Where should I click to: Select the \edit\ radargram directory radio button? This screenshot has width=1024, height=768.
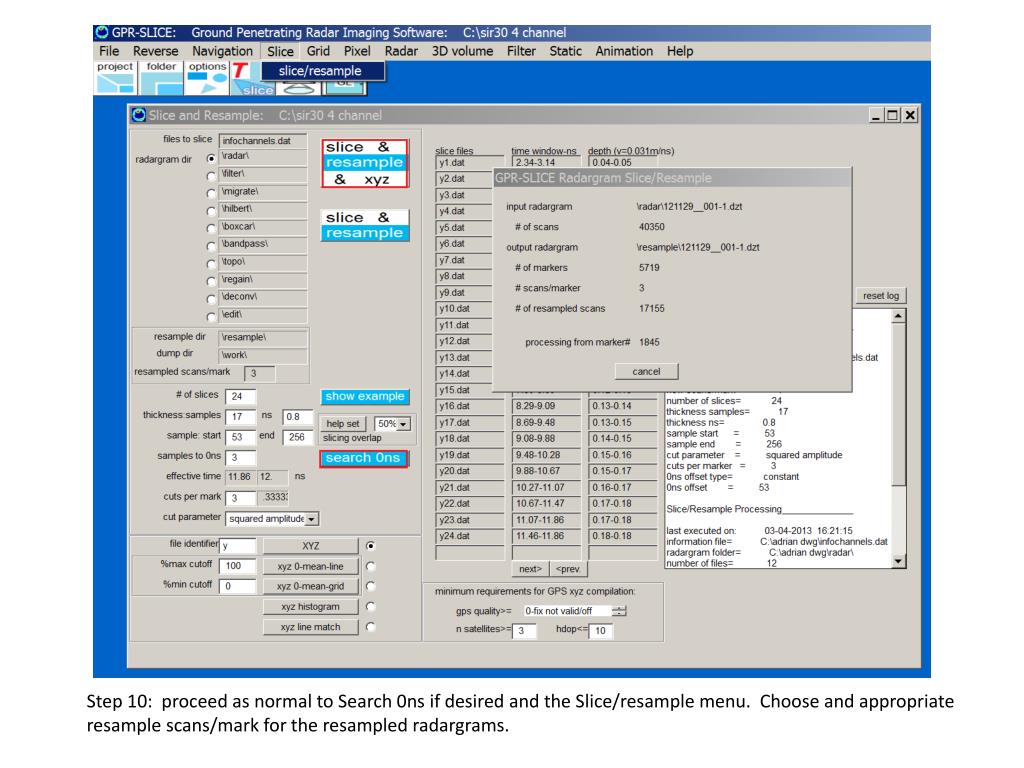click(210, 317)
